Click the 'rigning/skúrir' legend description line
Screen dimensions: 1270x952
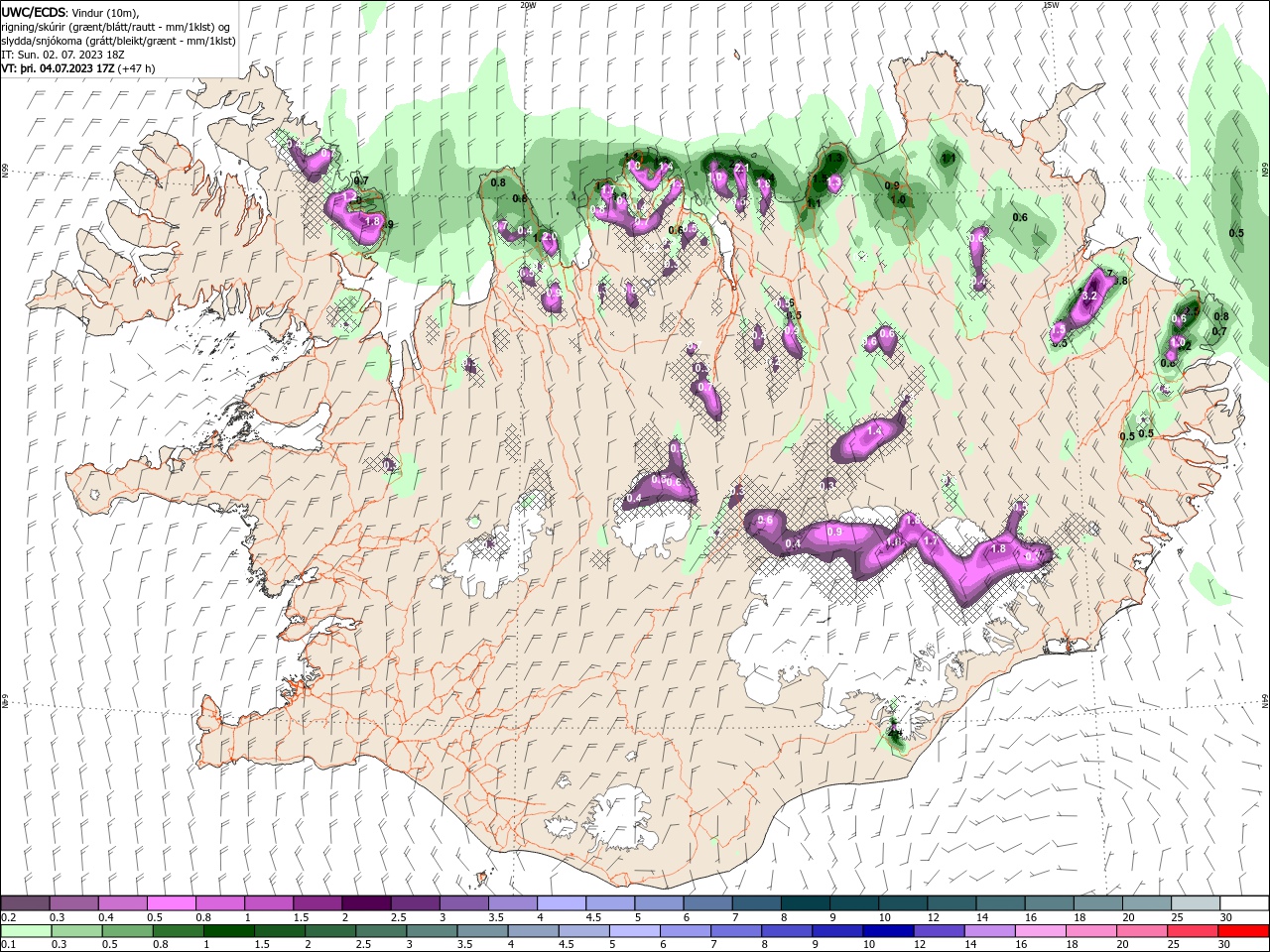click(x=117, y=27)
